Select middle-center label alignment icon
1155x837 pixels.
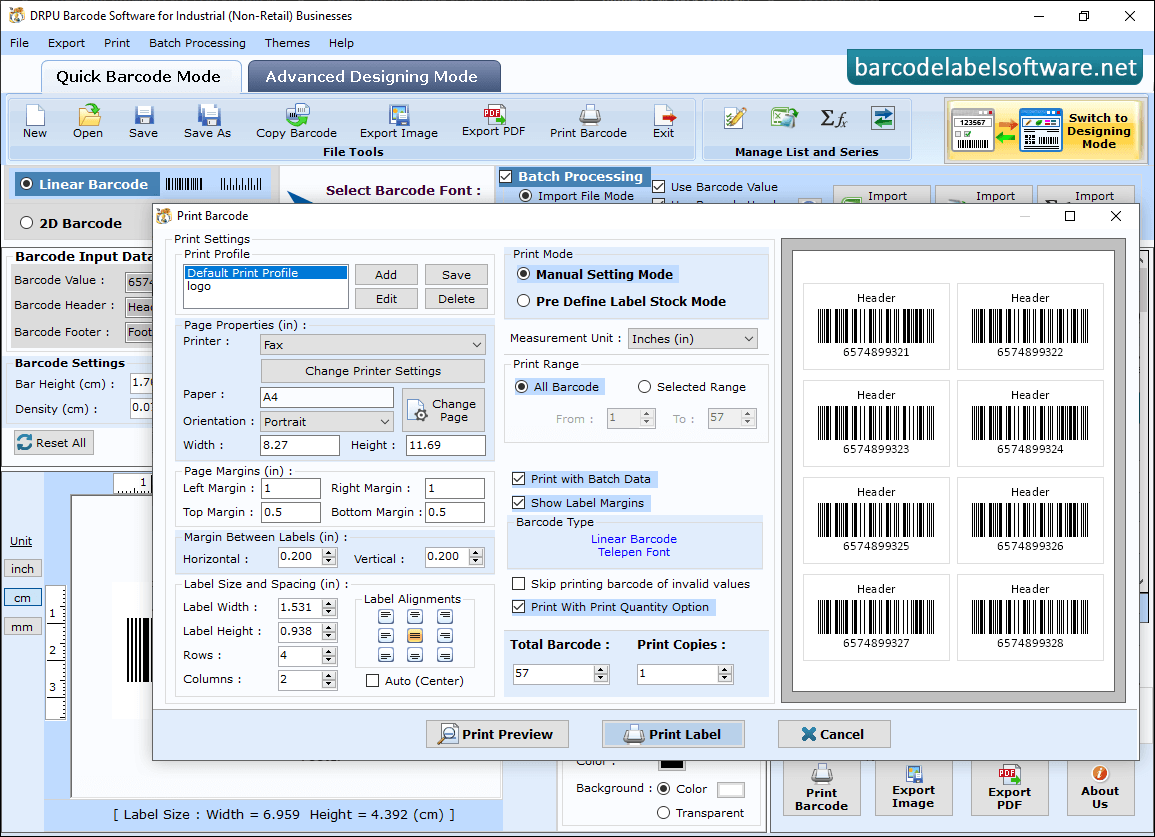[415, 635]
